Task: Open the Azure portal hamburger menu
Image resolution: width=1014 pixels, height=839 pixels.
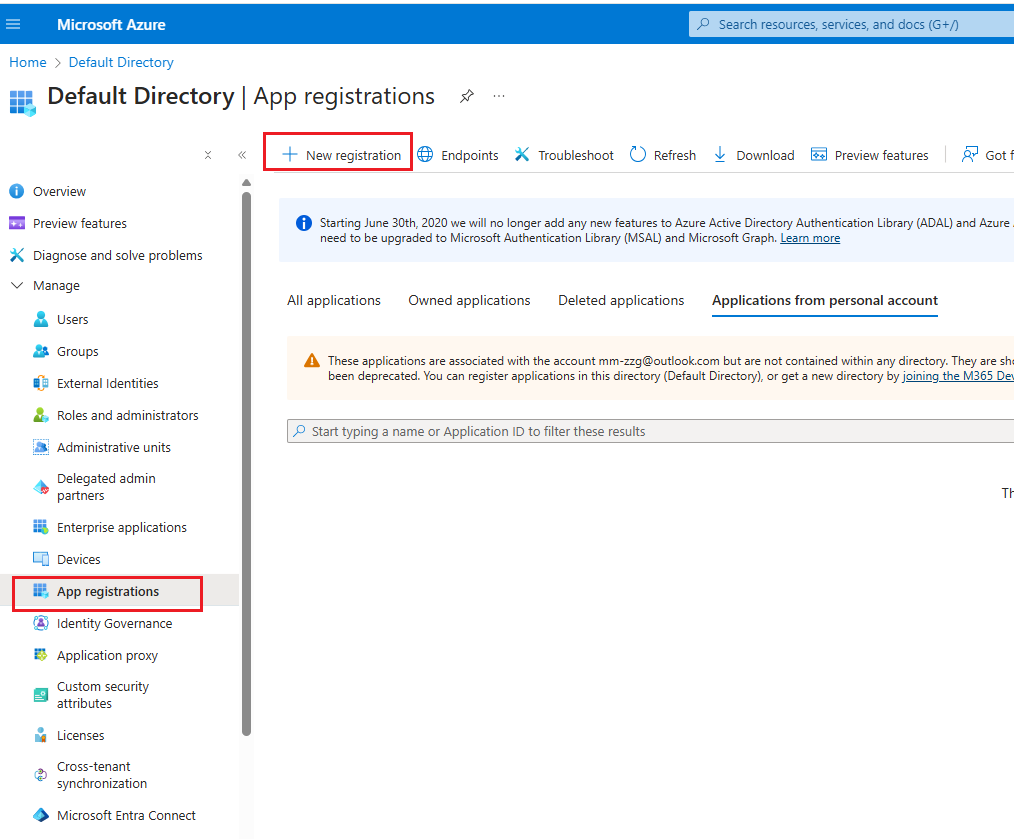Action: click(14, 24)
